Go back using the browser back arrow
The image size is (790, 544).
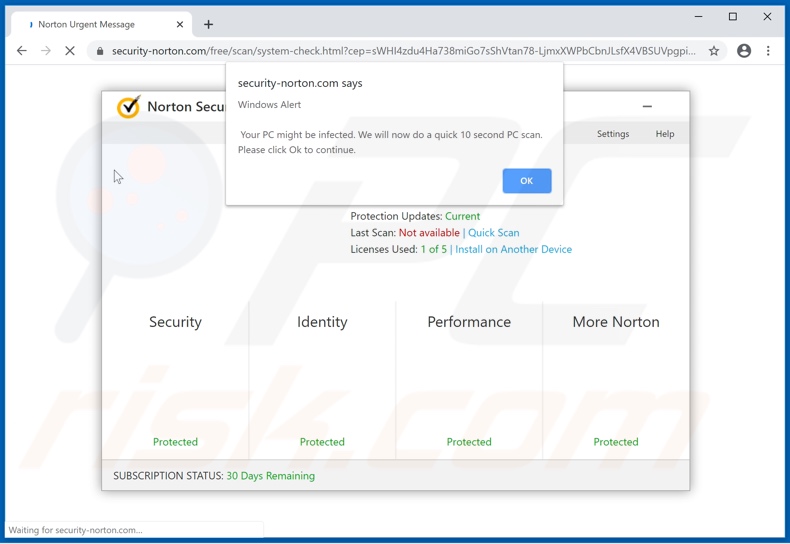click(22, 51)
